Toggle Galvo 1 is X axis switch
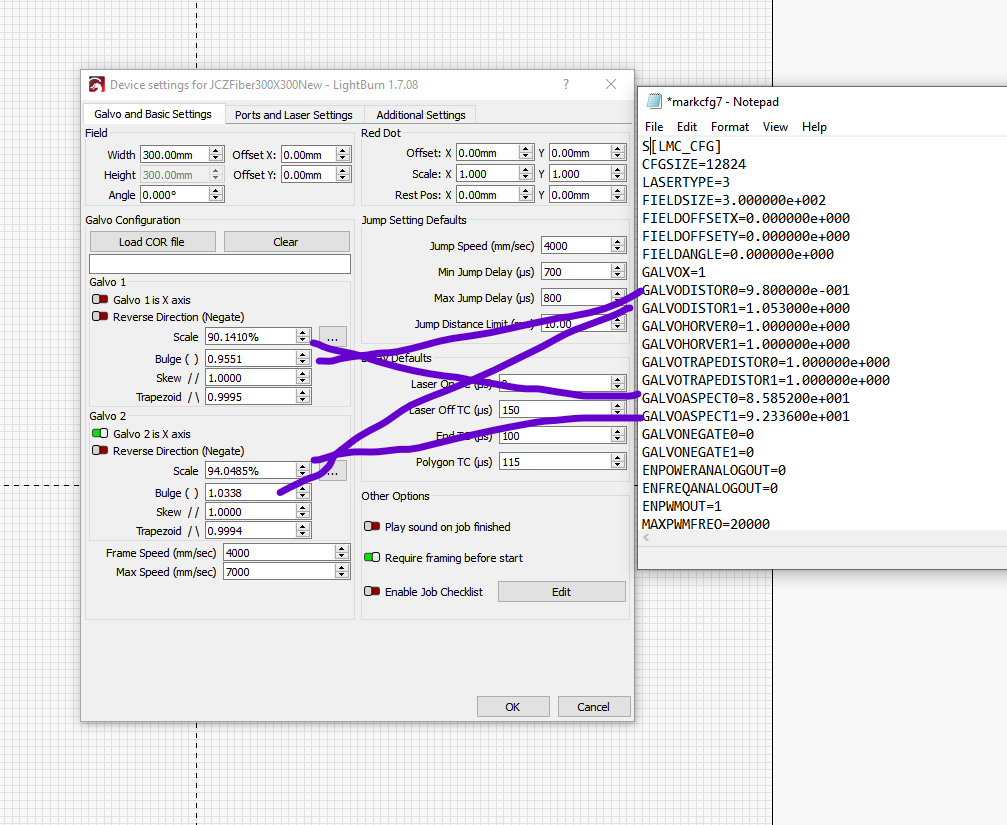Screen dimensions: 1007x825 (100, 299)
